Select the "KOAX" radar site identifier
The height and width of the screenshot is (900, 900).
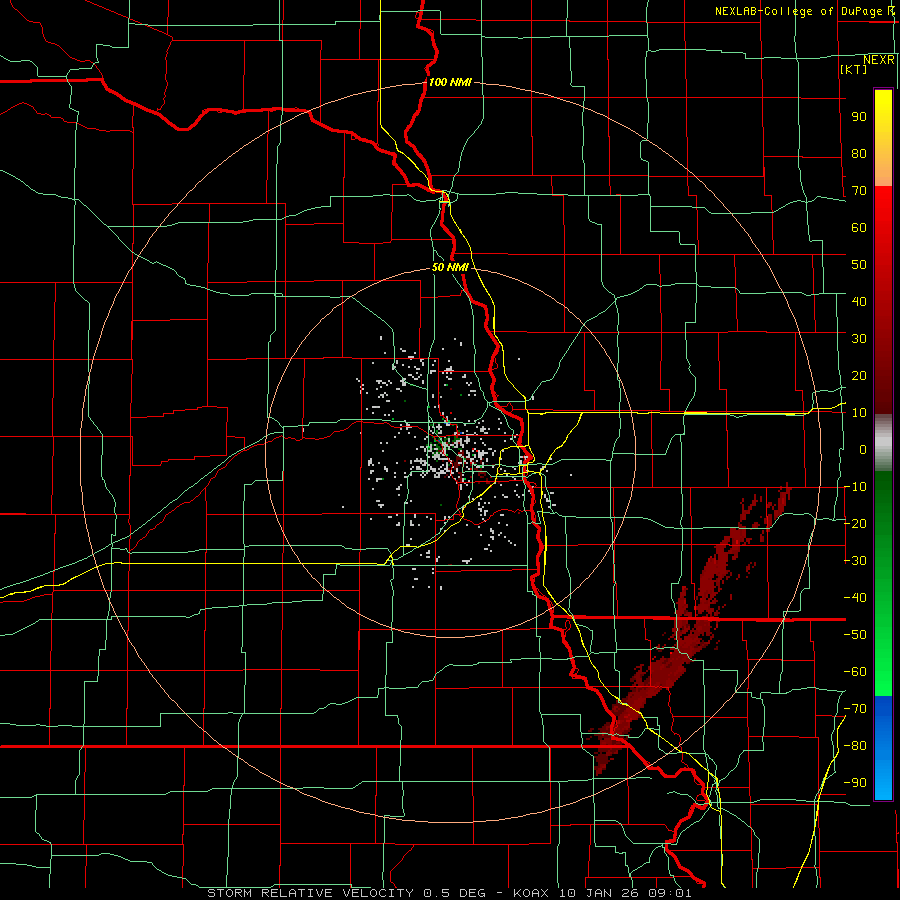(531, 893)
